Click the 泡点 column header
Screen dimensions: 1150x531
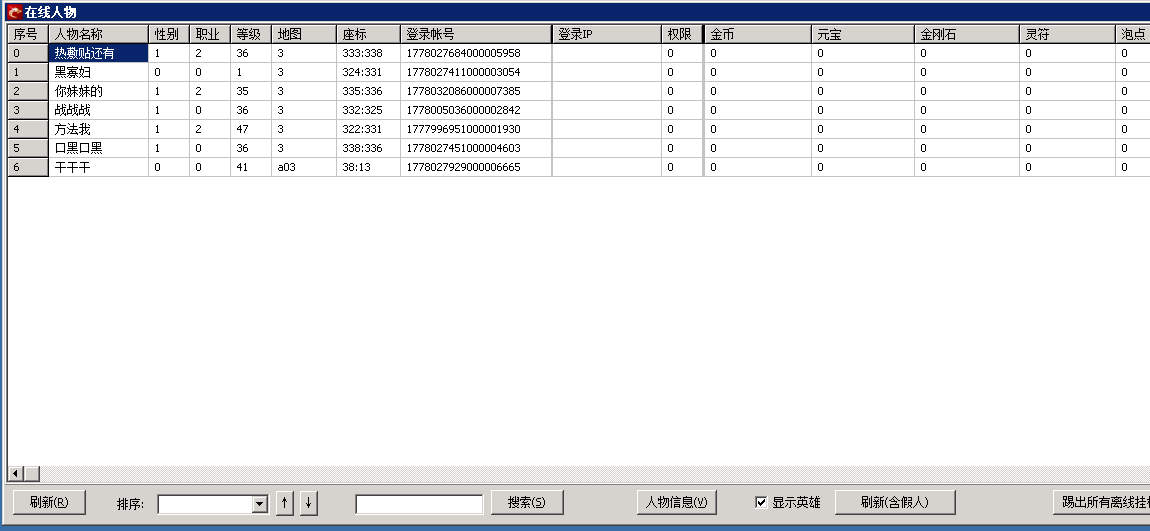pos(1132,34)
